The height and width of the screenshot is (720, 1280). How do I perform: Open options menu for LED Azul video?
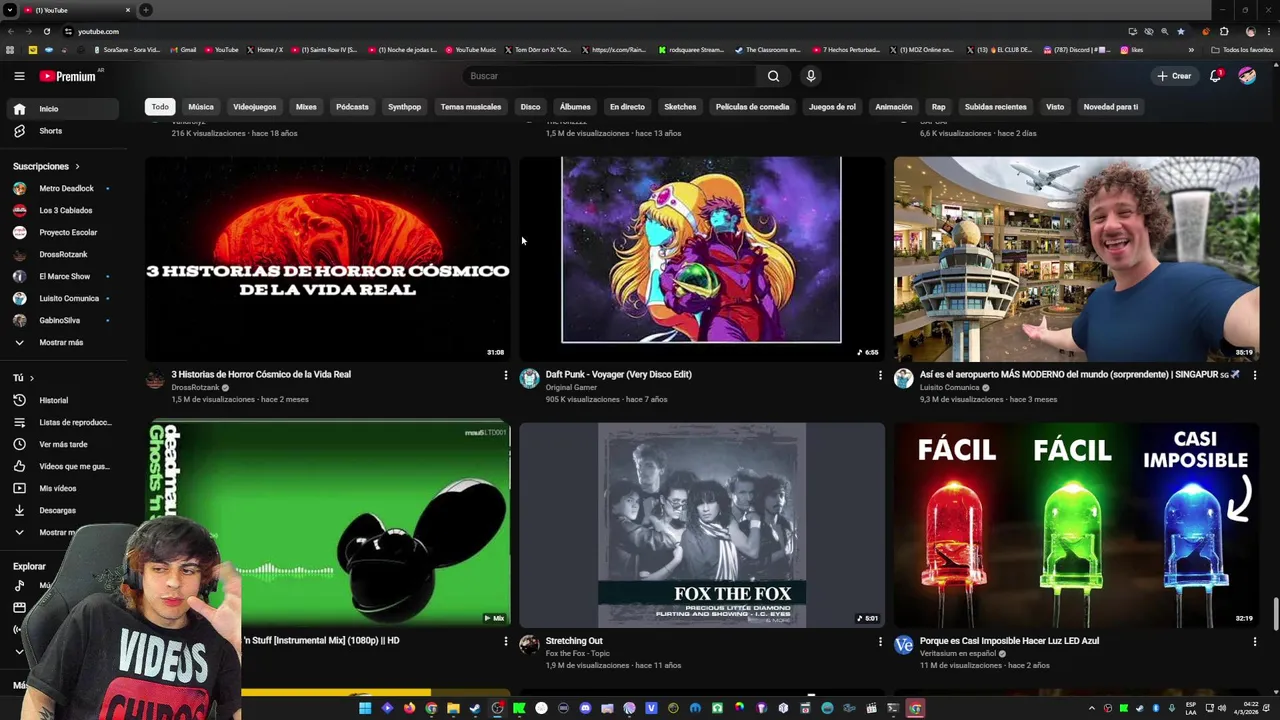(x=1254, y=641)
